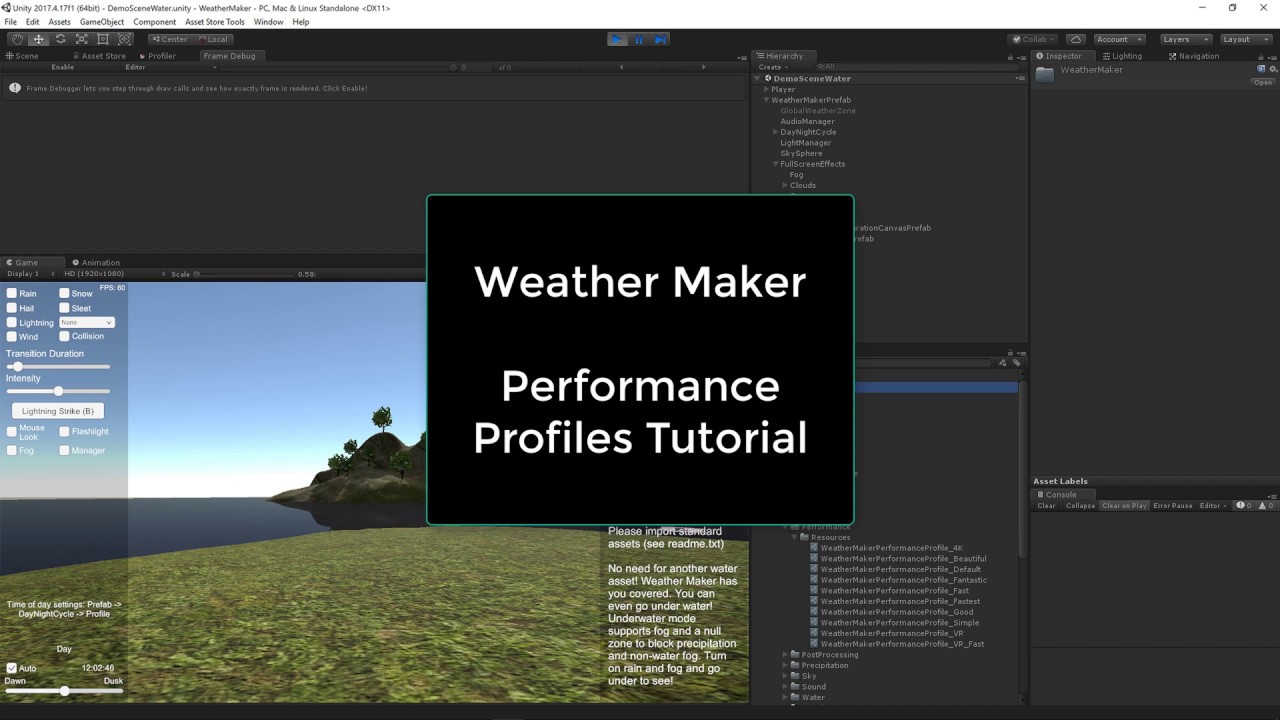The image size is (1280, 720).
Task: Toggle the console Collapse button
Action: pyautogui.click(x=1080, y=506)
